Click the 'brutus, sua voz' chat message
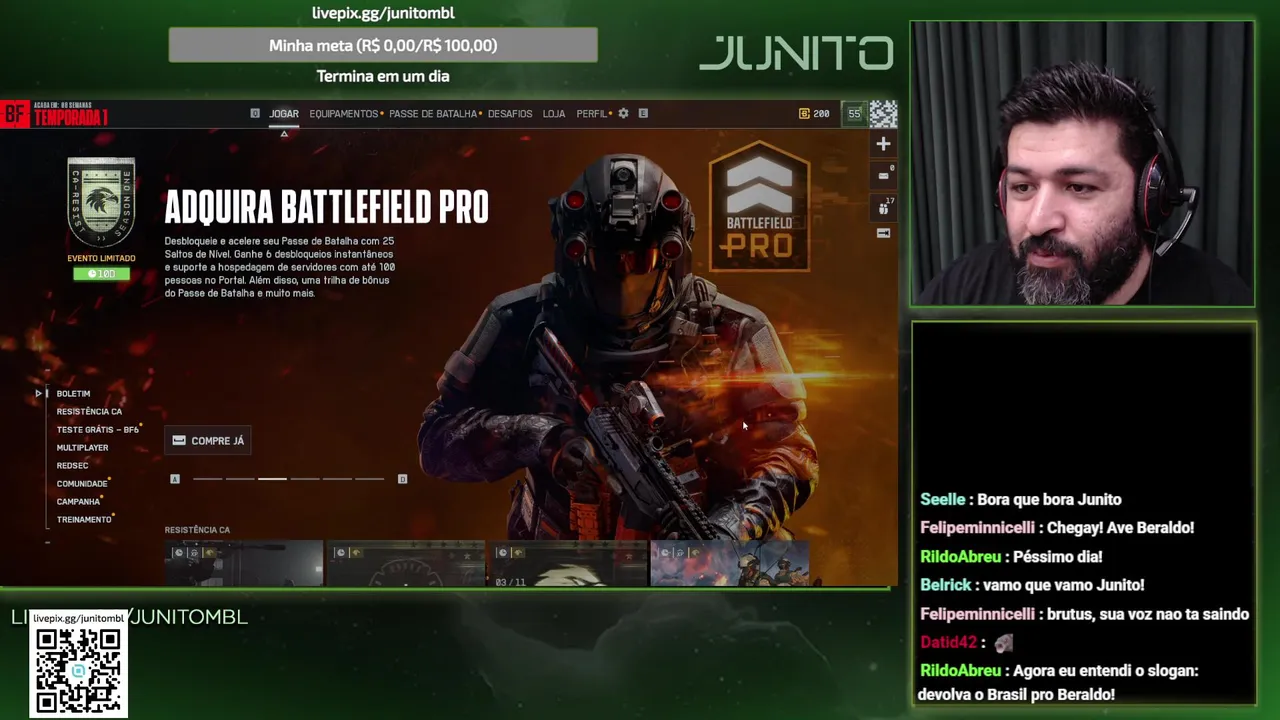This screenshot has height=720, width=1280. click(1085, 614)
